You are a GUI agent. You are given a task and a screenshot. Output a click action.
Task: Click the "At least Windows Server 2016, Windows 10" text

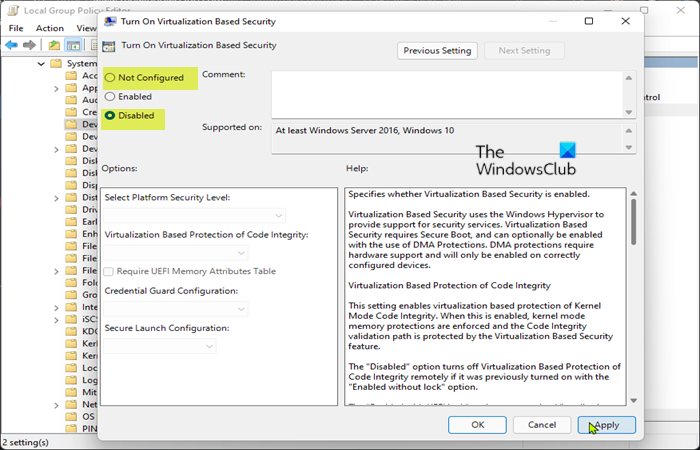pyautogui.click(x=365, y=130)
